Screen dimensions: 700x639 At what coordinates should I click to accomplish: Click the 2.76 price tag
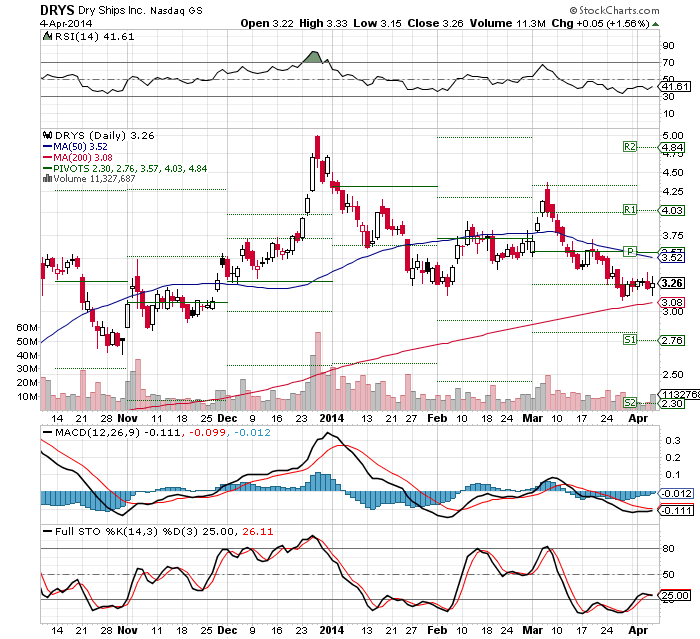point(672,341)
